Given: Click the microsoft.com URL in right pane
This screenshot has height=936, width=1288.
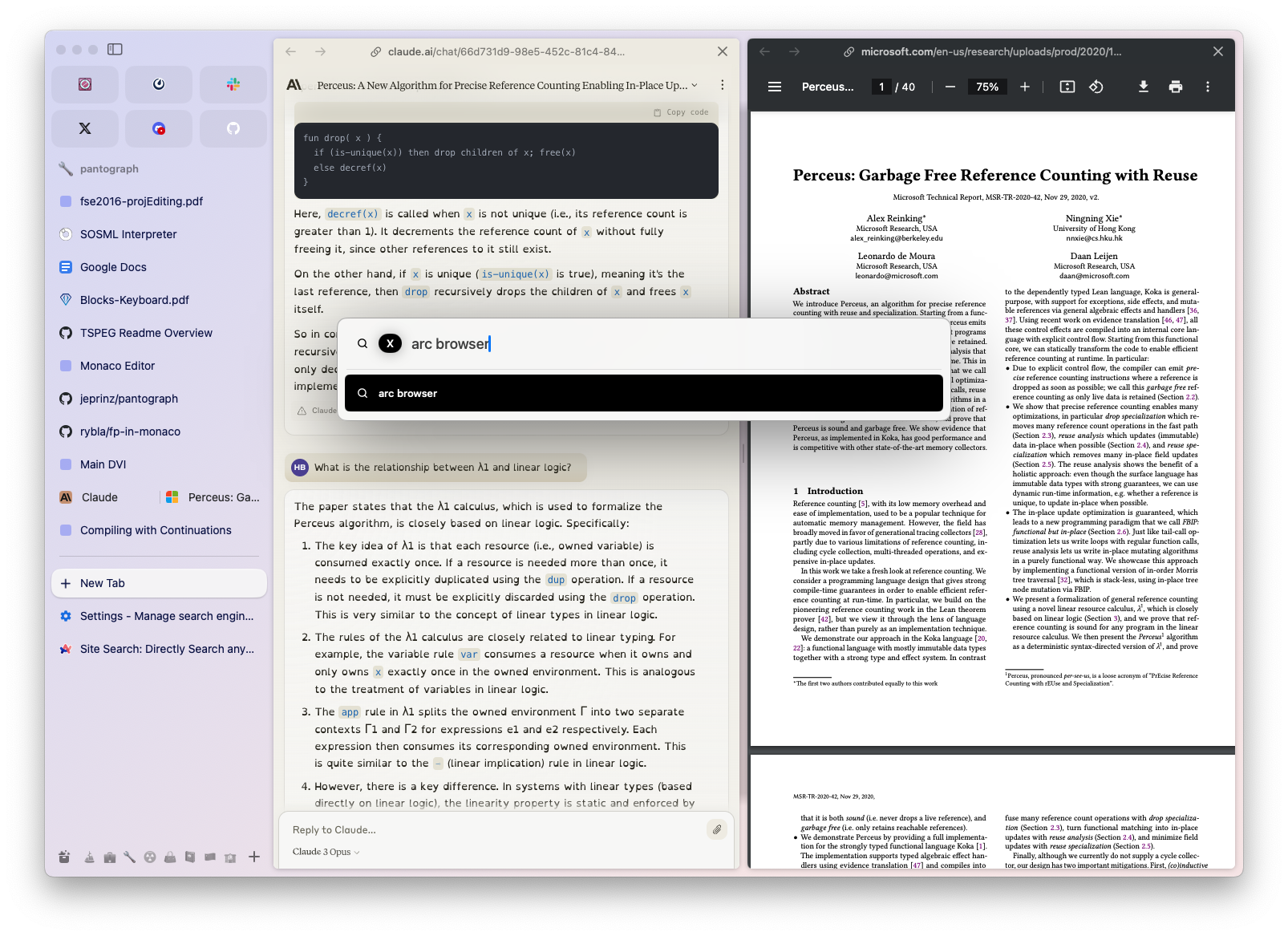Looking at the screenshot, I should pyautogui.click(x=991, y=51).
